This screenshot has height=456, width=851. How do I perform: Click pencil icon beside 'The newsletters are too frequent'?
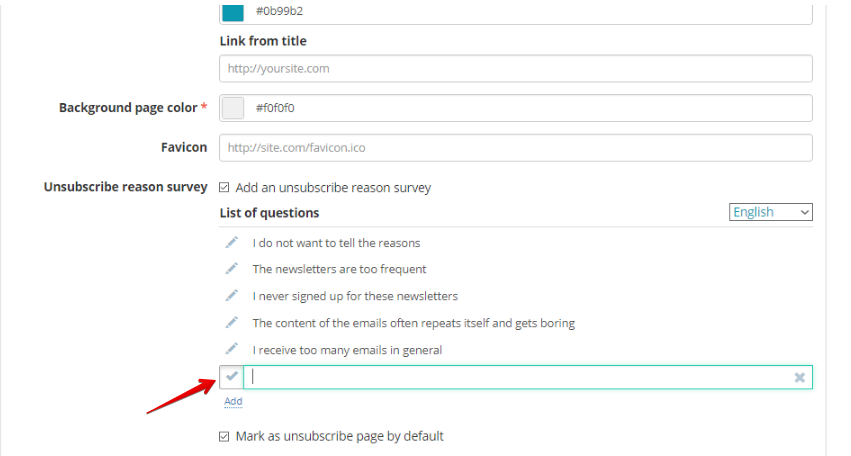(232, 269)
